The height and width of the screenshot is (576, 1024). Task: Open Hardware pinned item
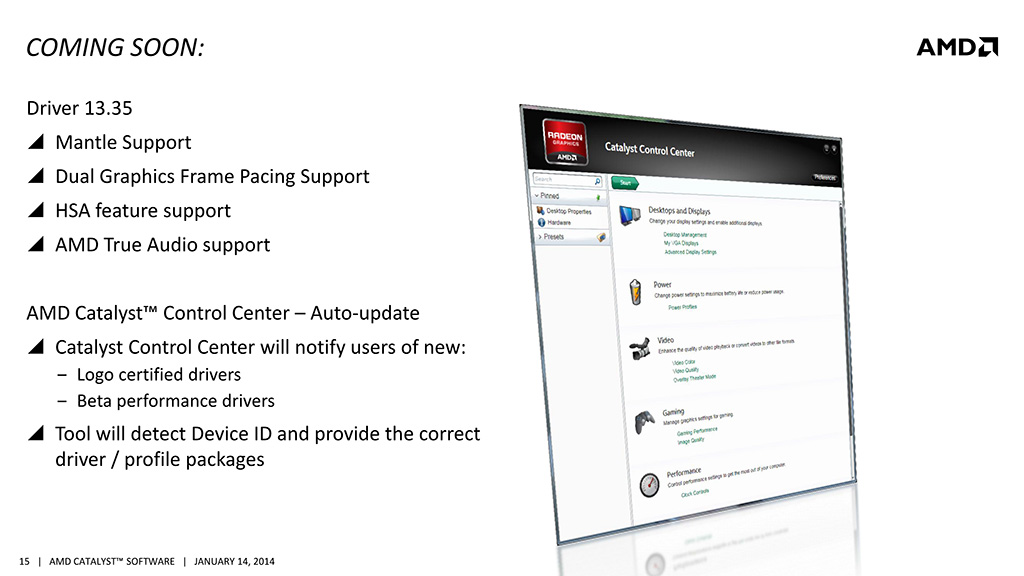[x=559, y=223]
